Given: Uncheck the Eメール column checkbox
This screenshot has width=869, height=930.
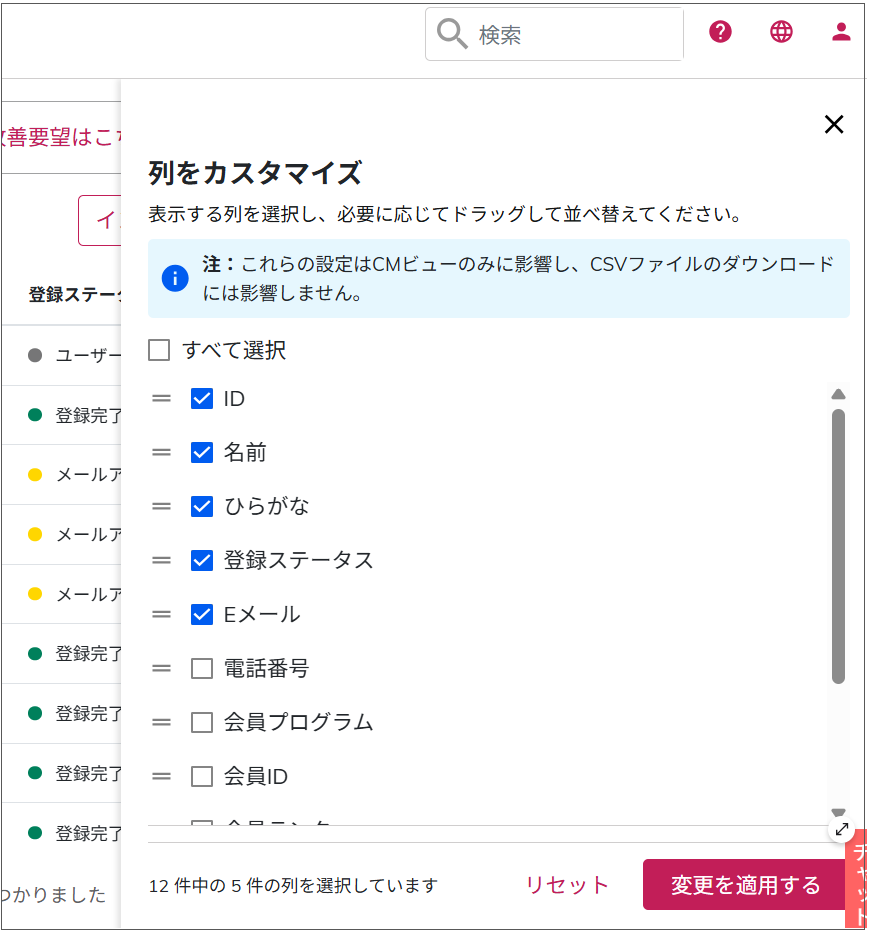Looking at the screenshot, I should pyautogui.click(x=202, y=614).
